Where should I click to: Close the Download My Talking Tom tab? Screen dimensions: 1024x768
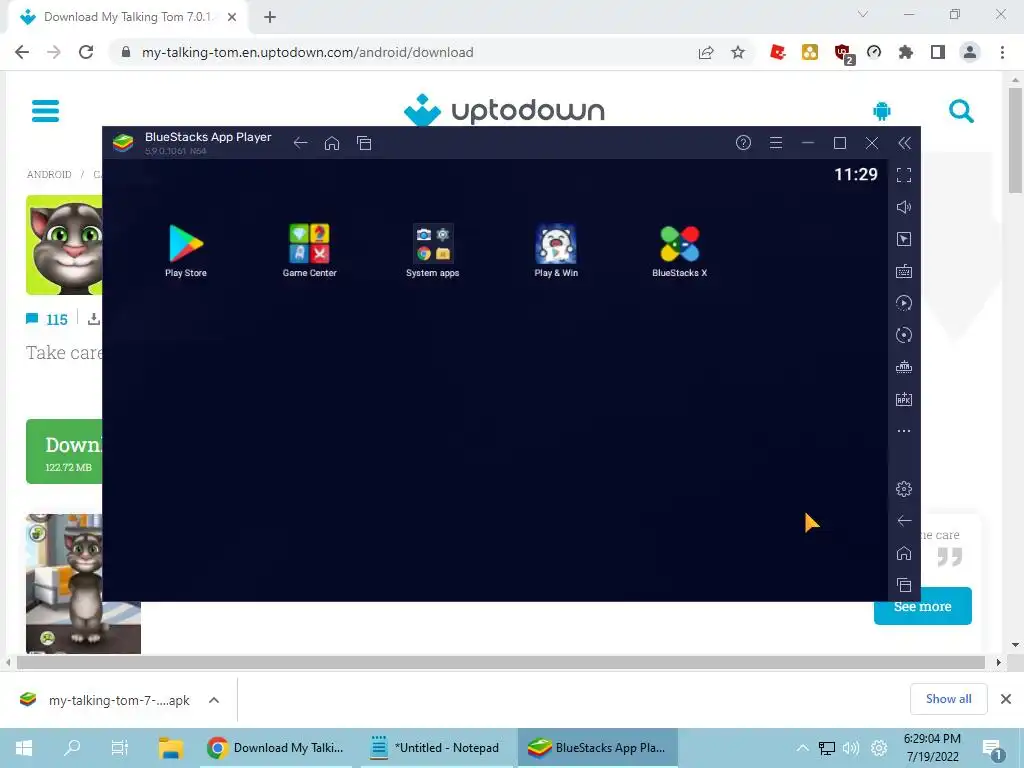(232, 17)
